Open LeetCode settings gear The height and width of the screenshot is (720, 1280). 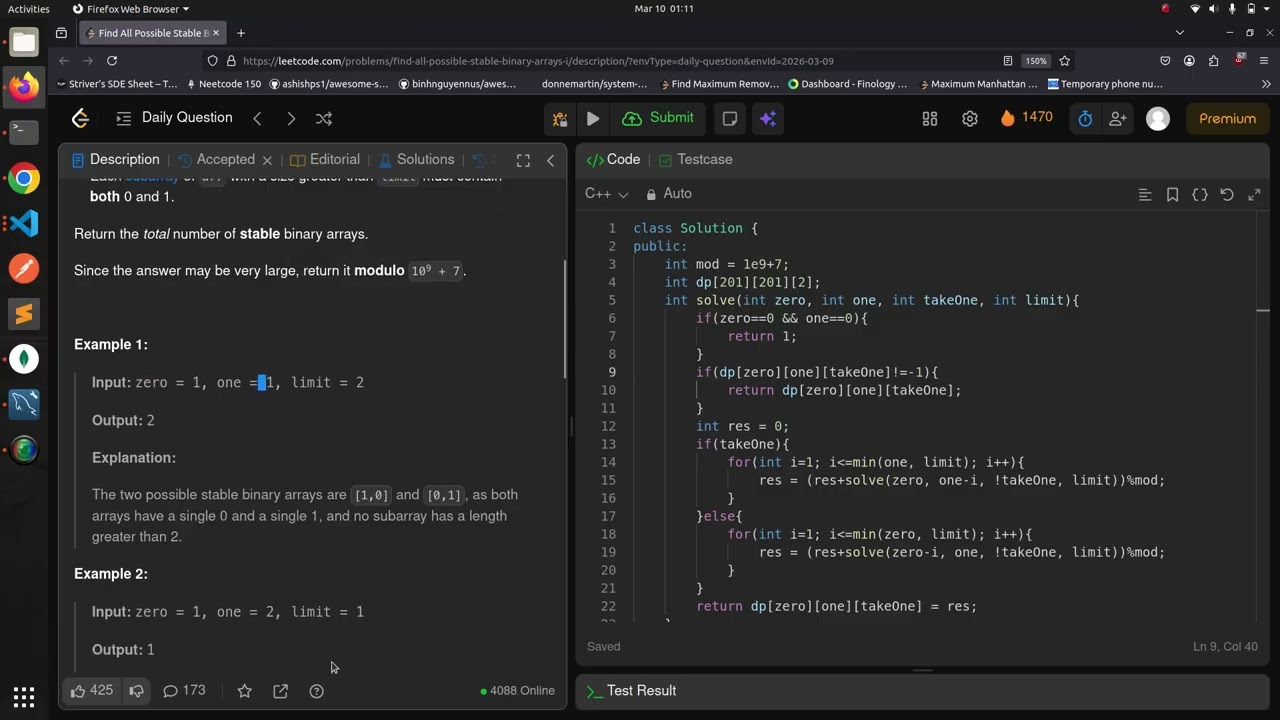[x=970, y=118]
